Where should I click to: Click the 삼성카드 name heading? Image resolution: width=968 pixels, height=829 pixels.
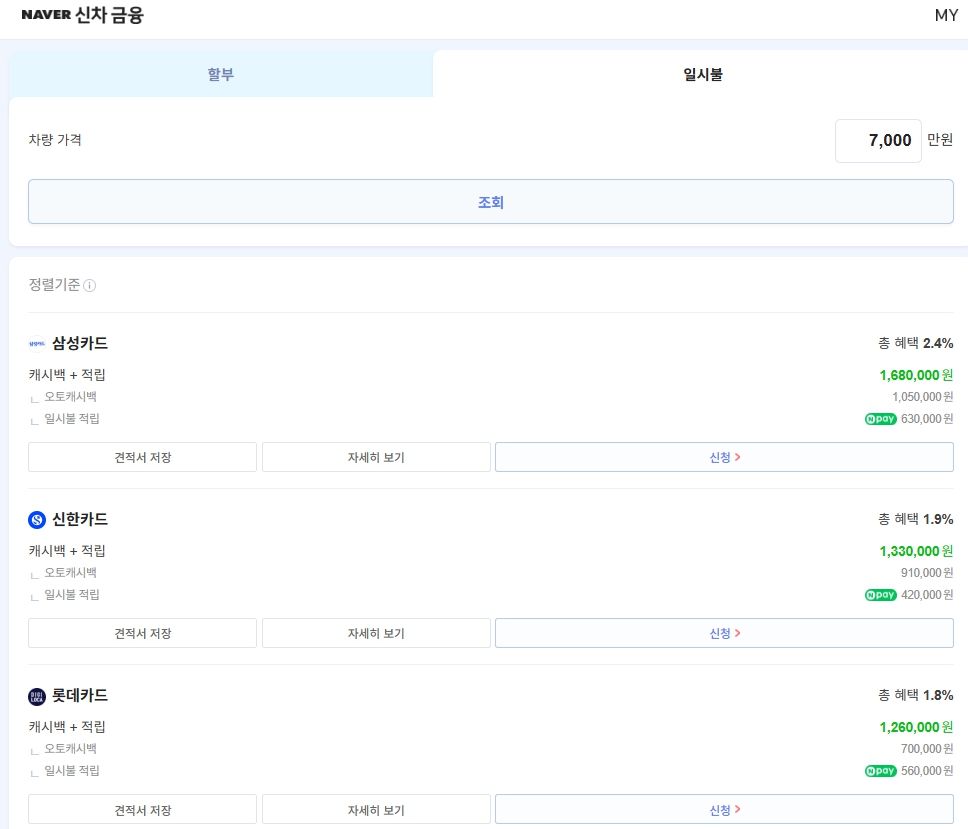click(x=80, y=343)
